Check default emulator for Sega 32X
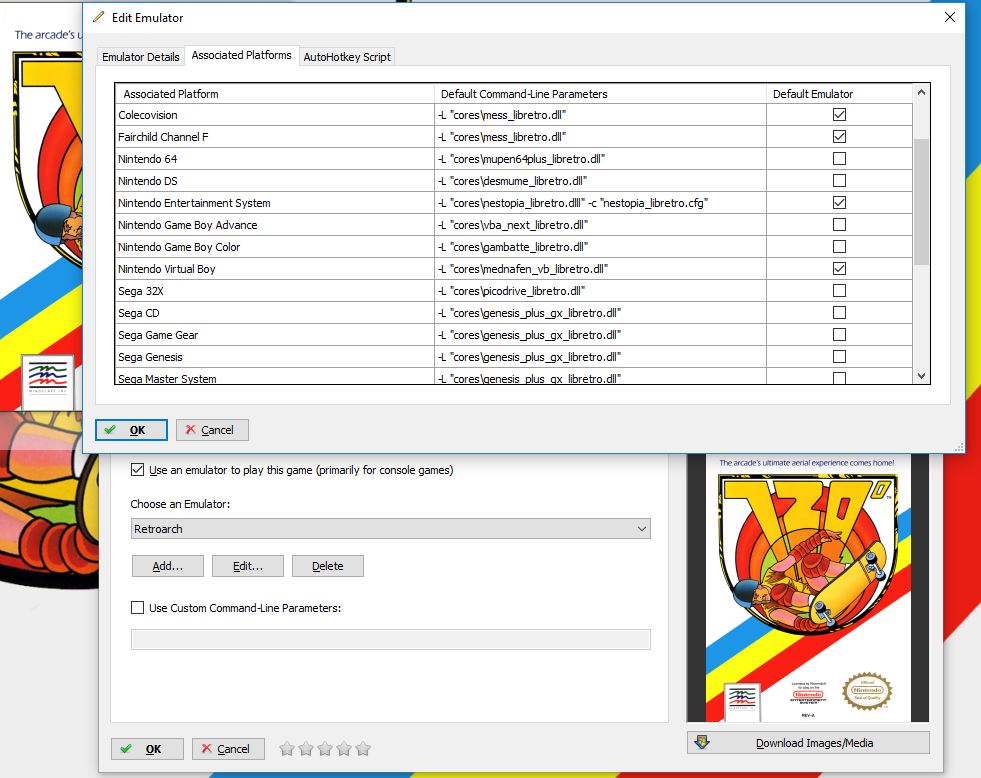Viewport: 981px width, 778px height. click(x=839, y=290)
